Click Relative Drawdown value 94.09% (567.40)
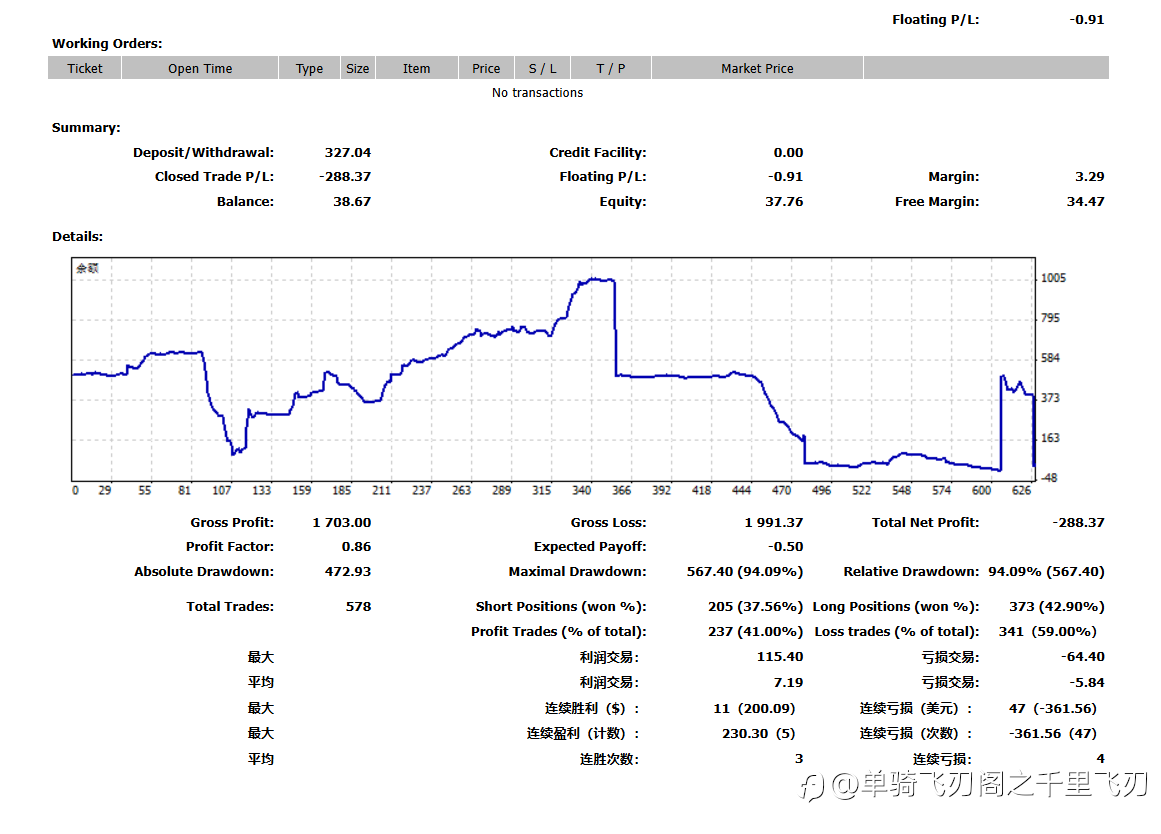1161x834 pixels. [x=1046, y=572]
